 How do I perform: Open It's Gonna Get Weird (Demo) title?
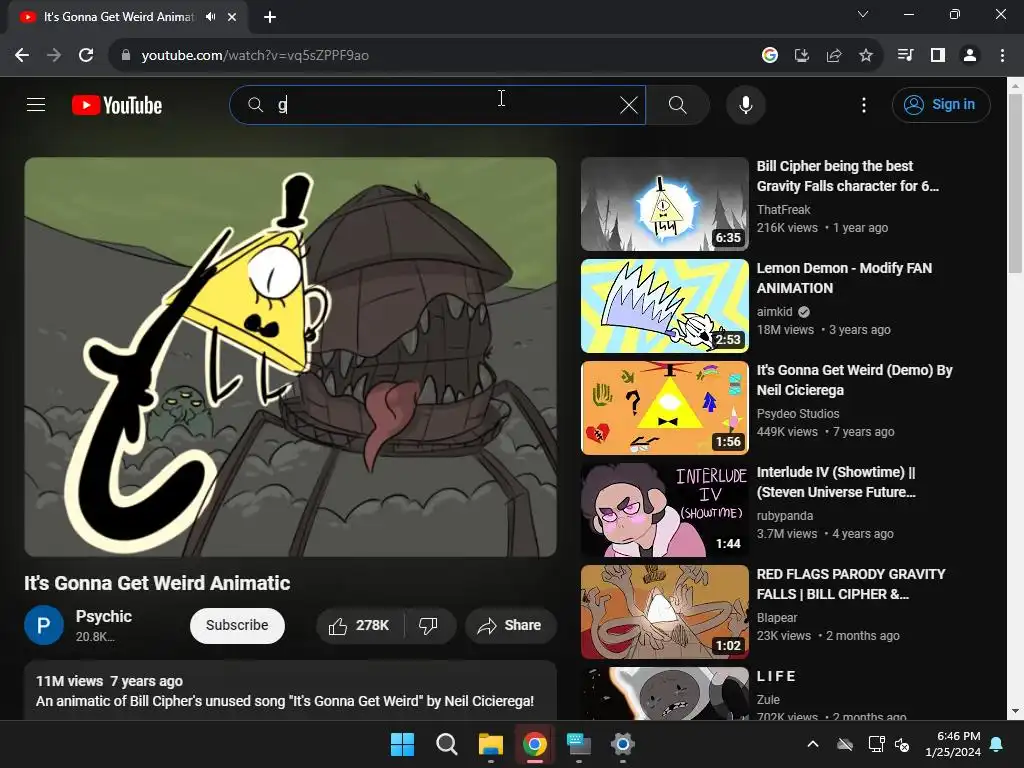pyautogui.click(x=854, y=379)
